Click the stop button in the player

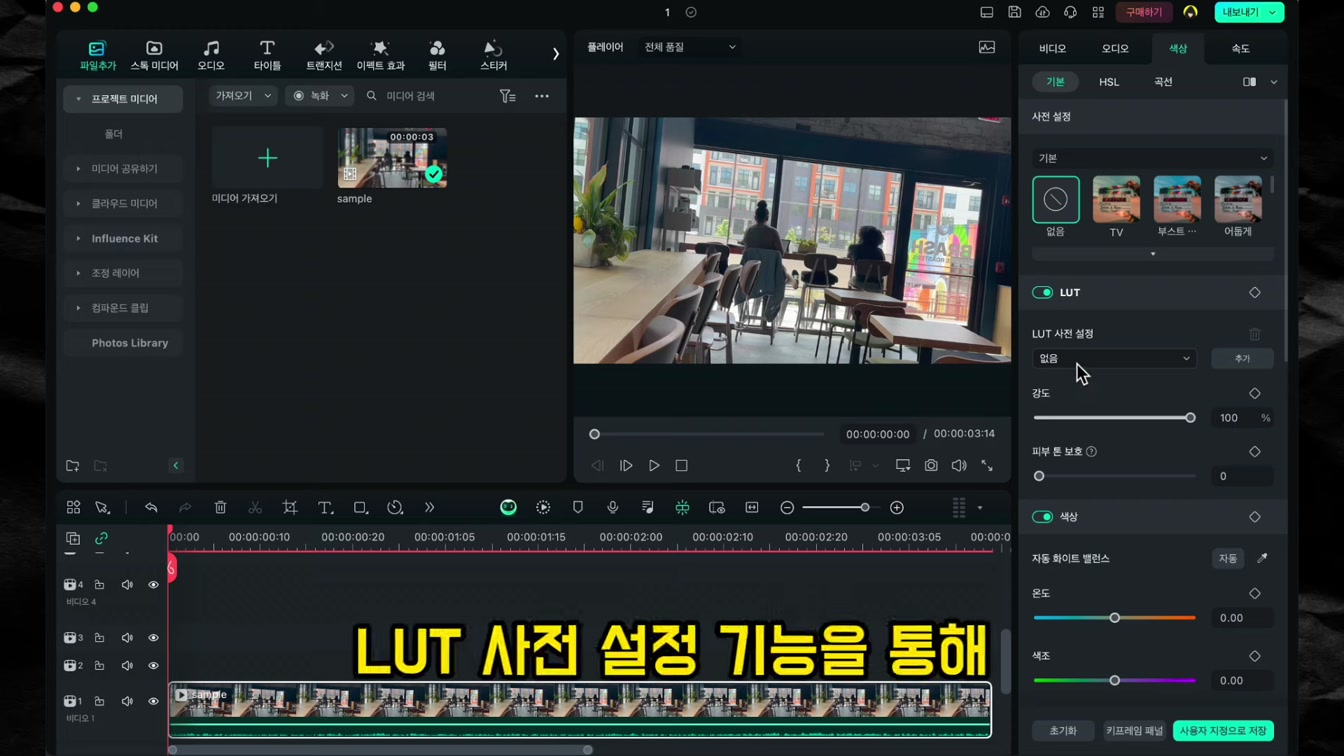(681, 466)
